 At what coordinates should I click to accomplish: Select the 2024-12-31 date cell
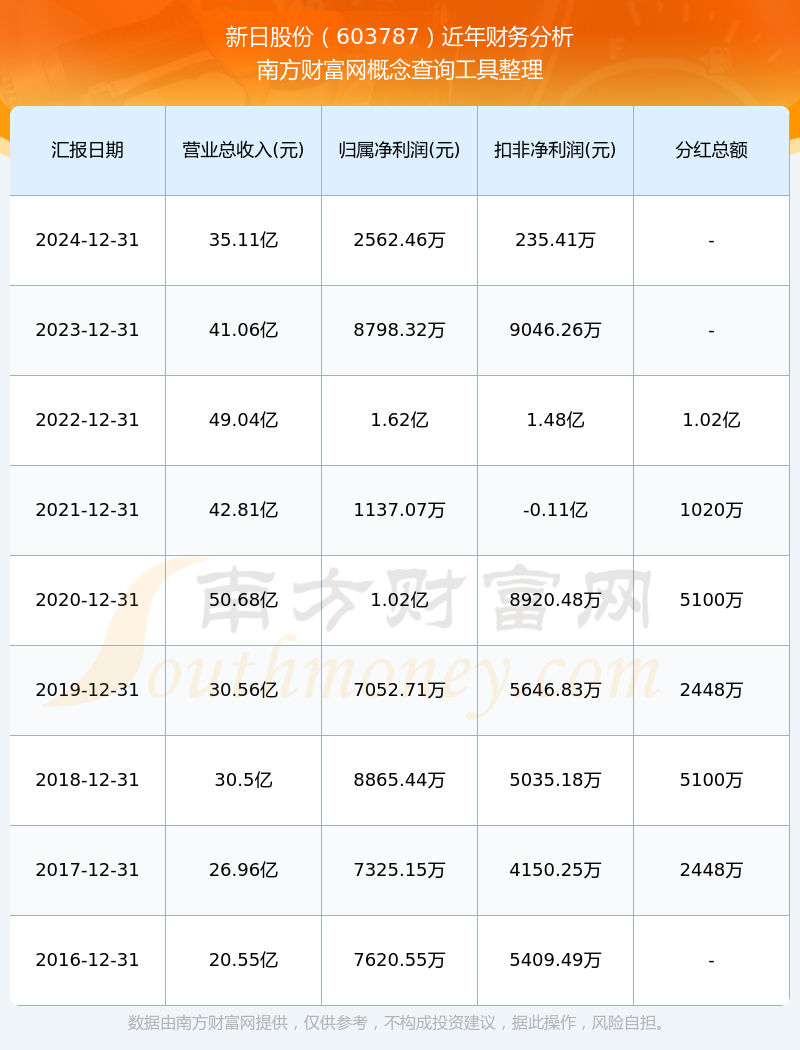88,240
